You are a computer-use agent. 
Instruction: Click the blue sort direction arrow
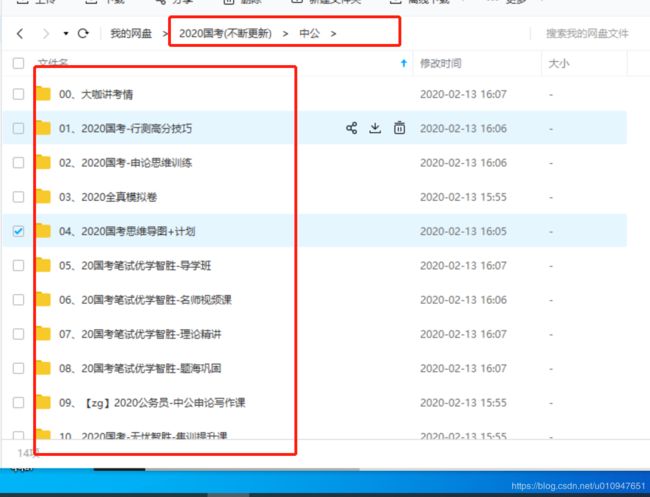404,63
